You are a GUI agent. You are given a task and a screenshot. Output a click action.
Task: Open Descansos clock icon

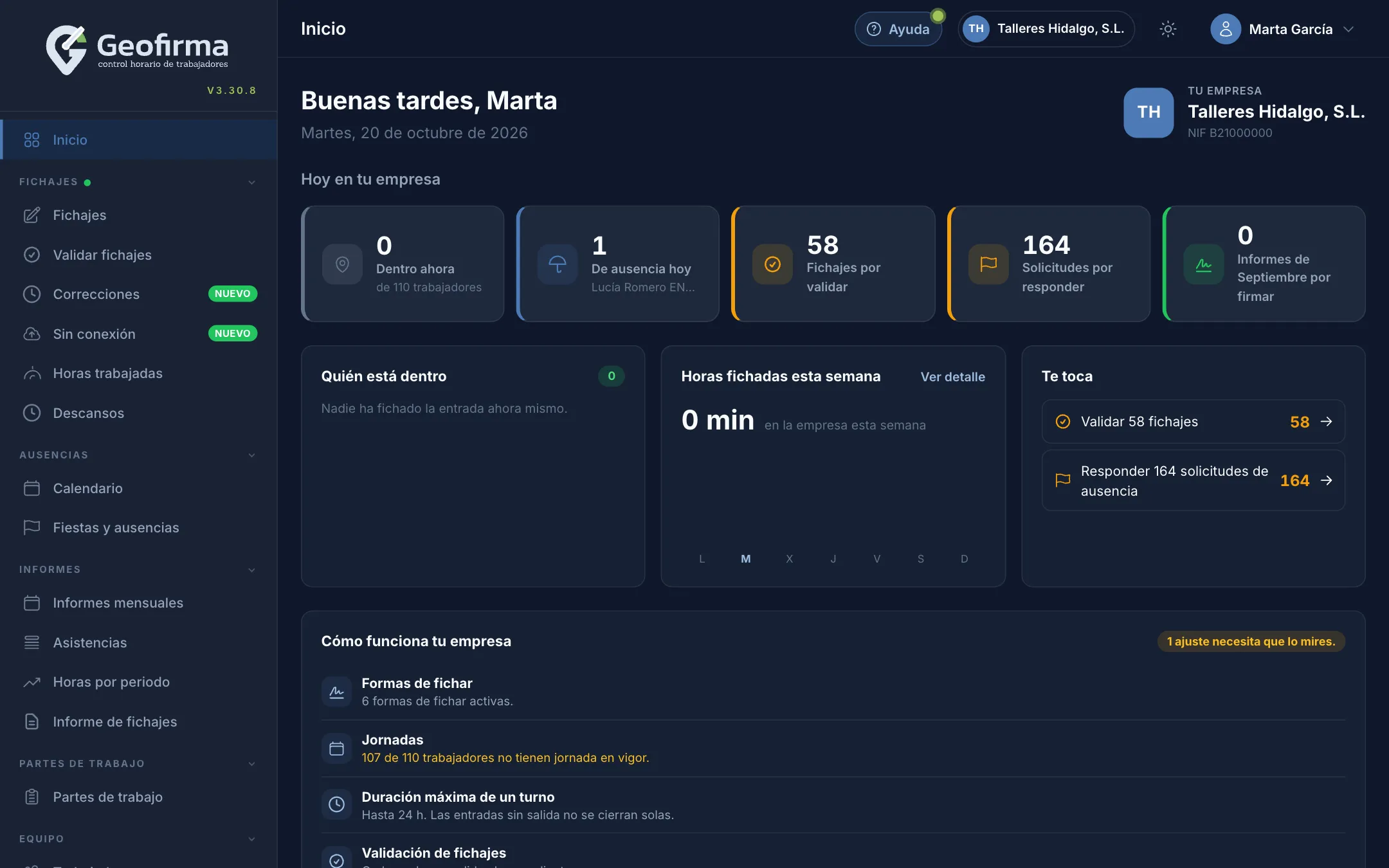click(32, 413)
